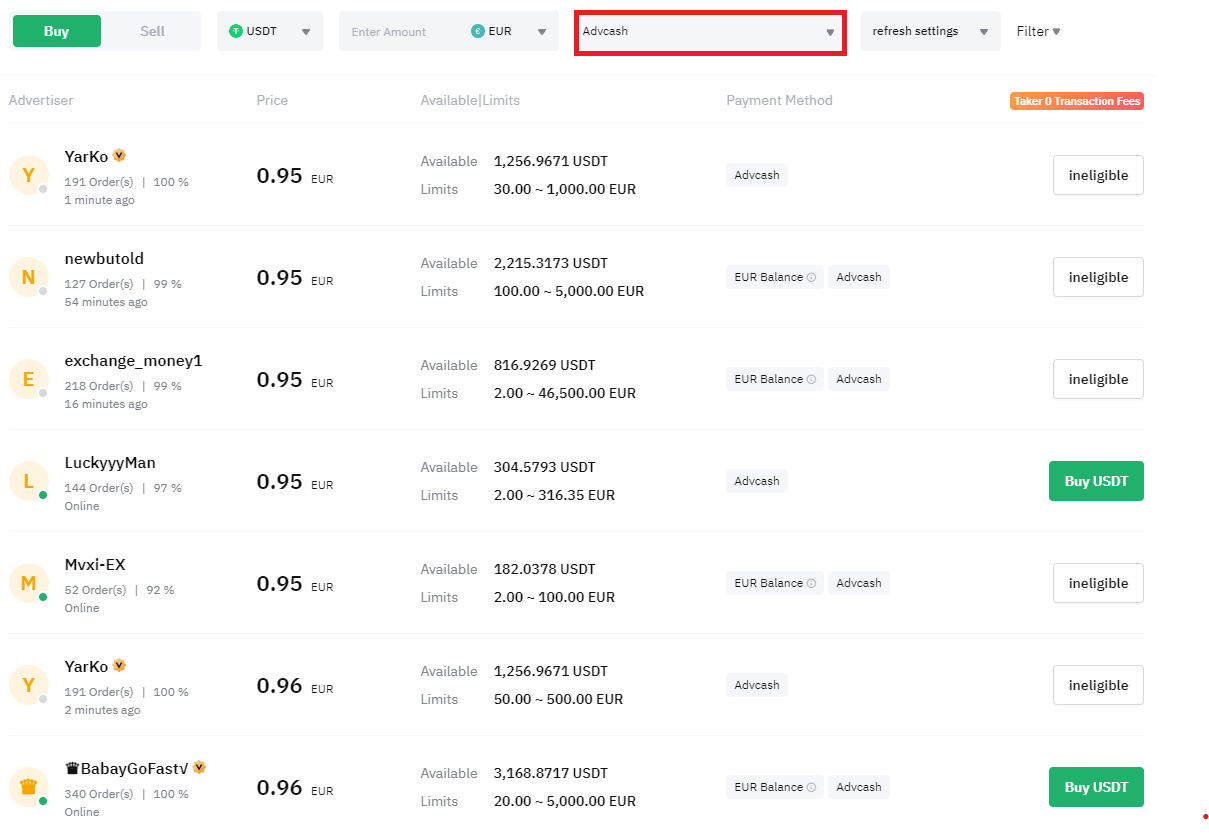The width and height of the screenshot is (1209, 836).
Task: Click Advcash tag in exchange_money1 row
Action: (x=859, y=379)
